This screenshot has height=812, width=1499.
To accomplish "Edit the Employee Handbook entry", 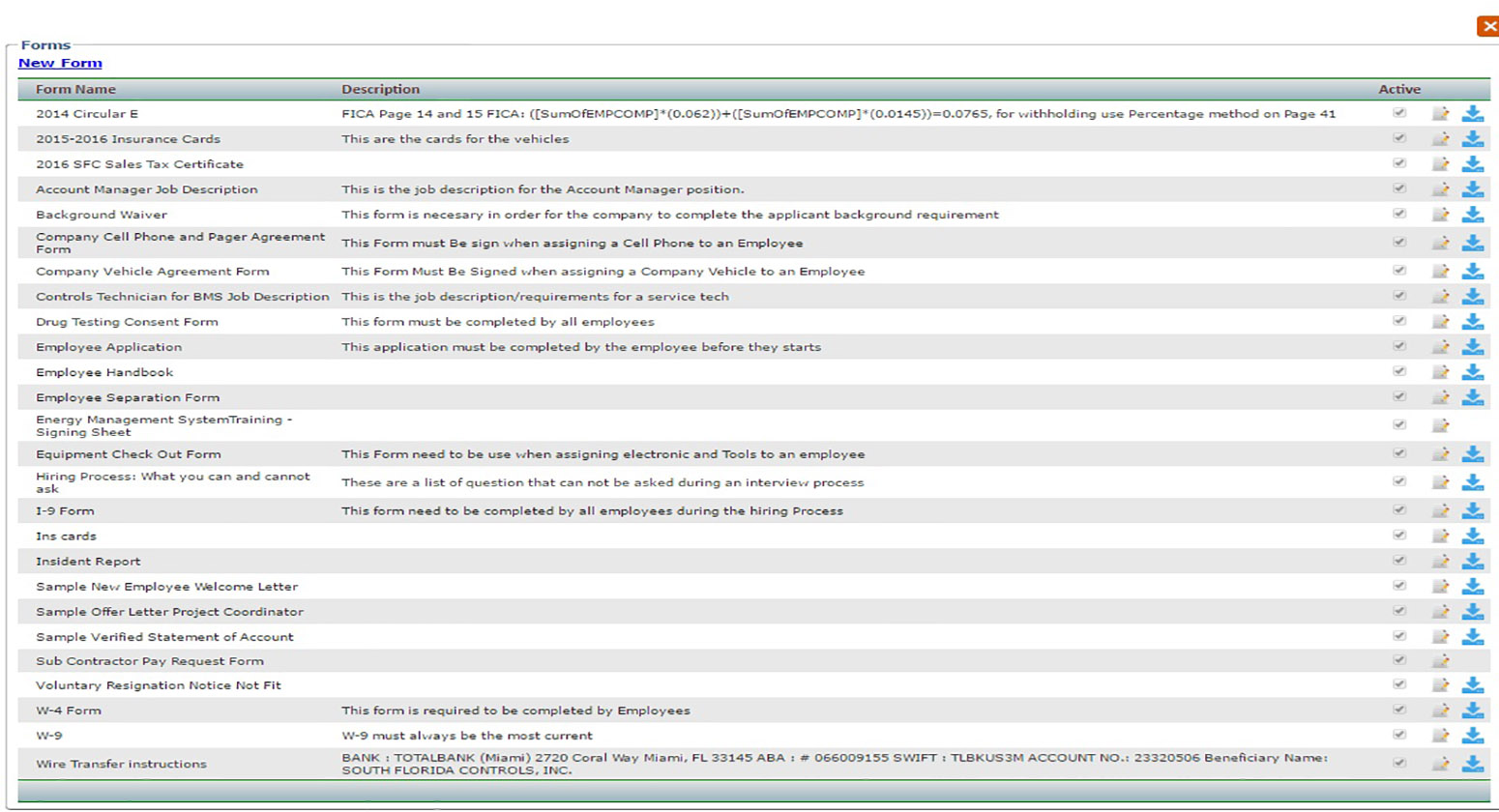I will click(1440, 372).
